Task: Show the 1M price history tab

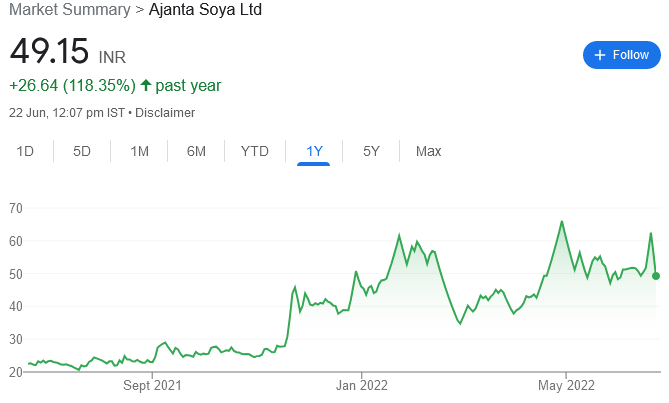Action: 139,151
